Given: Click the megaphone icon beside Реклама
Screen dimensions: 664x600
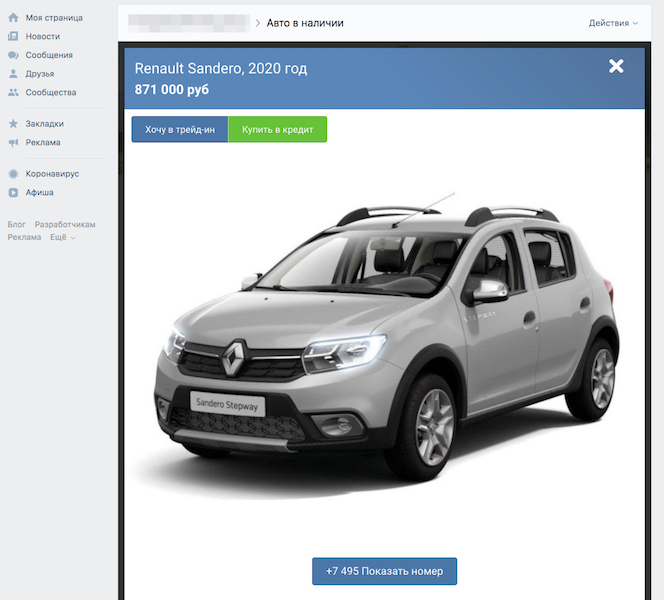Looking at the screenshot, I should click(13, 142).
